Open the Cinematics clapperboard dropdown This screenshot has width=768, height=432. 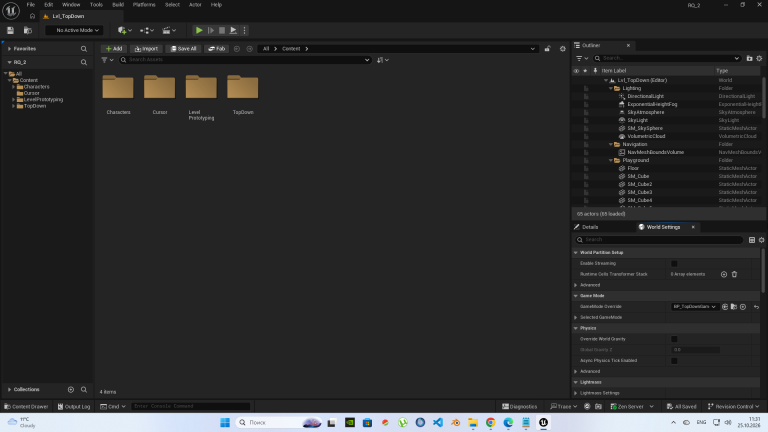click(169, 30)
